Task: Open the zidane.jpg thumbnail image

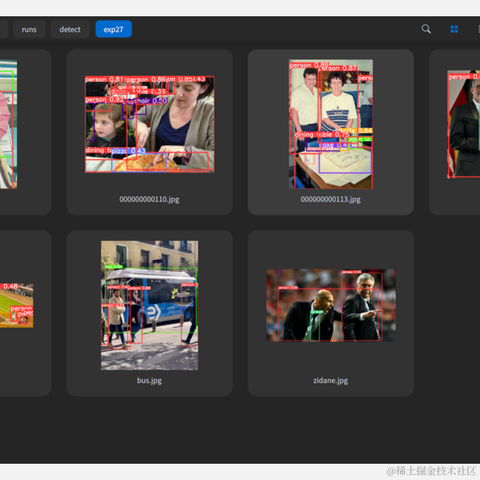Action: [331, 305]
